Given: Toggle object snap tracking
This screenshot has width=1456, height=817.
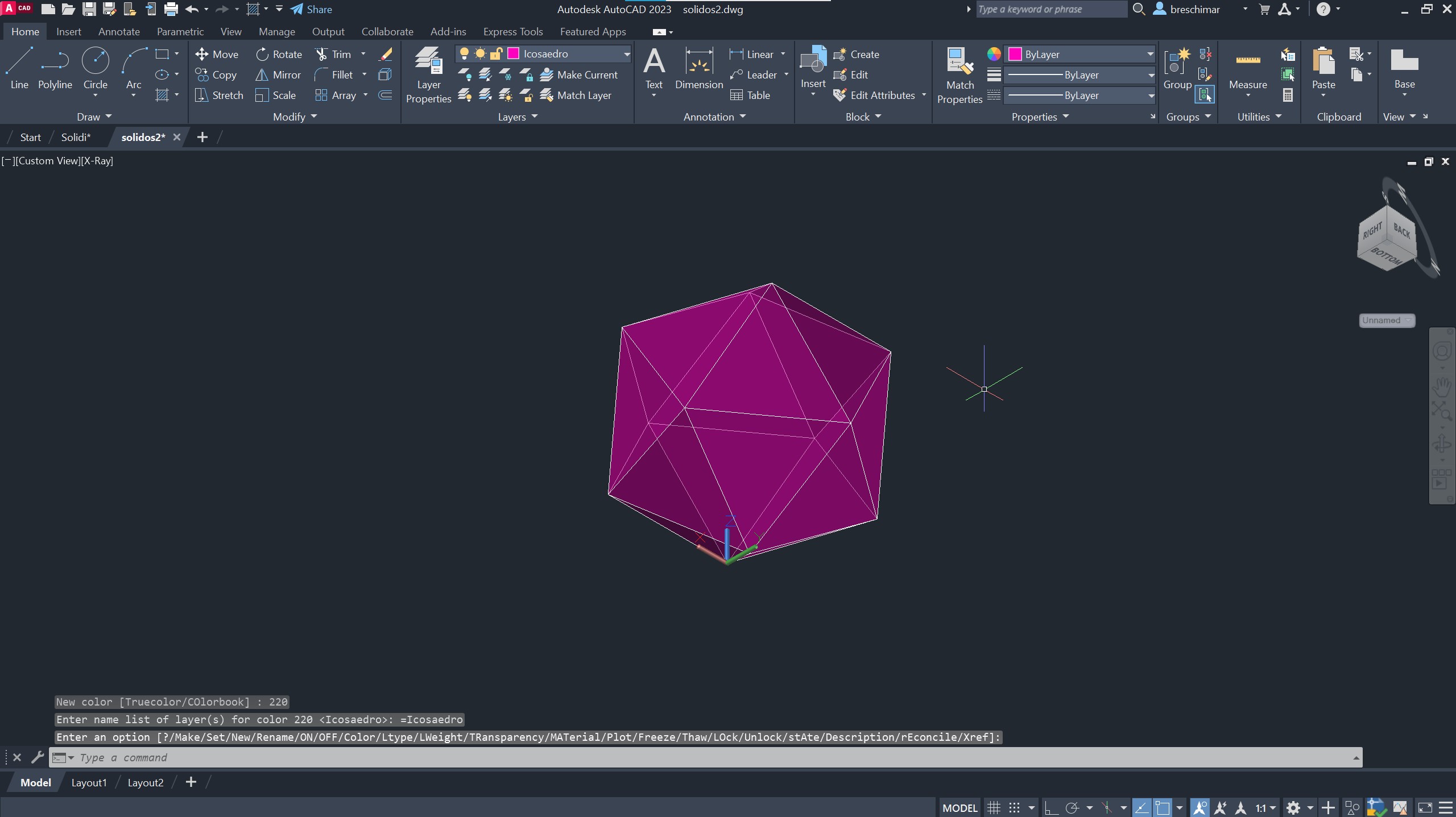Looking at the screenshot, I should 1141,807.
